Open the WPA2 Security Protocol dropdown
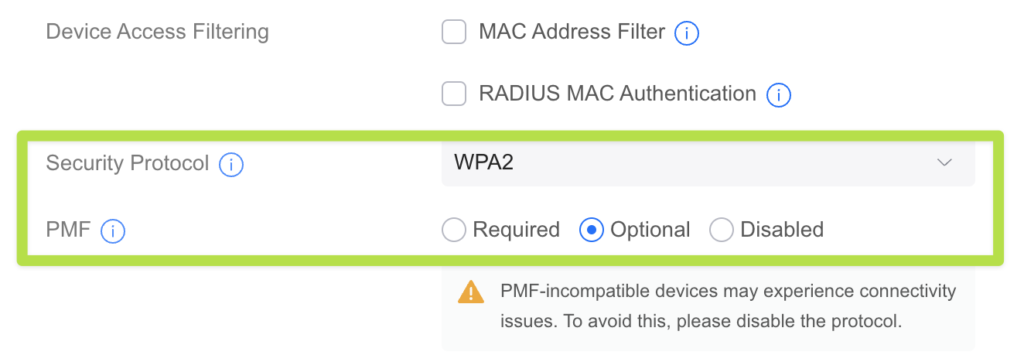1024x362 pixels. click(x=708, y=162)
